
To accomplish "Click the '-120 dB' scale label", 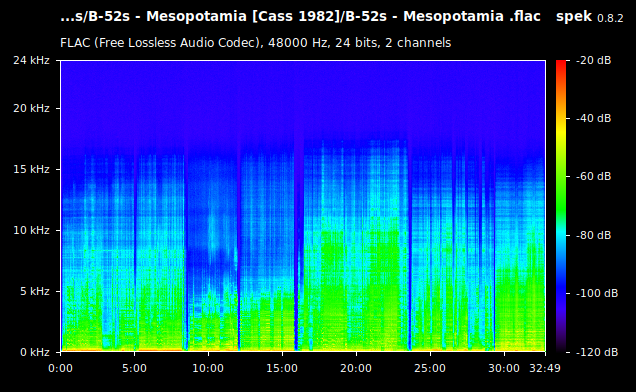I will pos(597,352).
